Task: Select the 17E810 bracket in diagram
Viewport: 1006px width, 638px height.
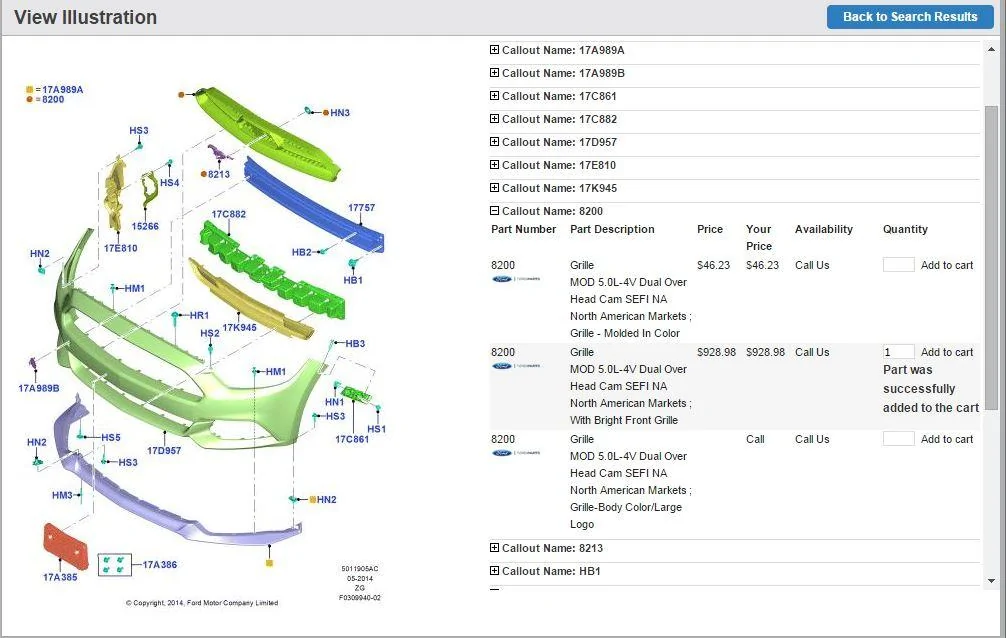Action: tap(115, 193)
